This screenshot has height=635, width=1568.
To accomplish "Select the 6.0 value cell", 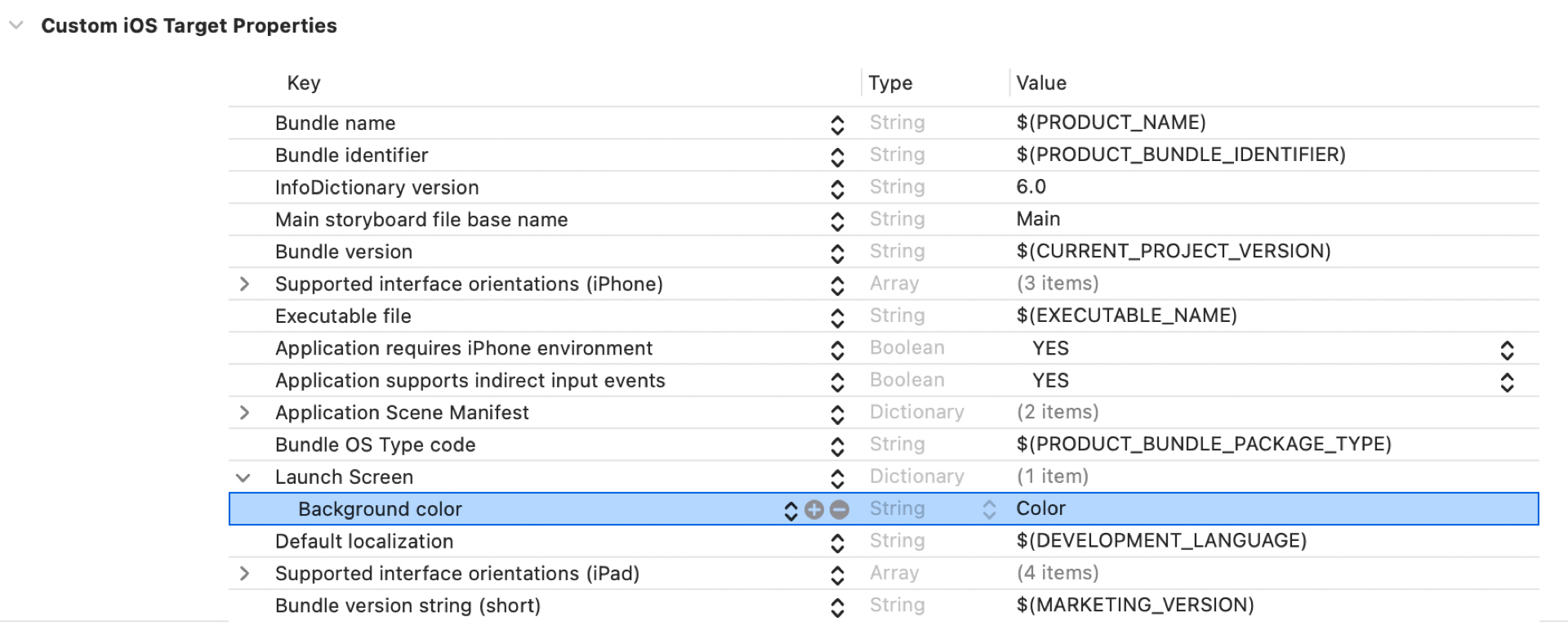I will [x=1031, y=187].
